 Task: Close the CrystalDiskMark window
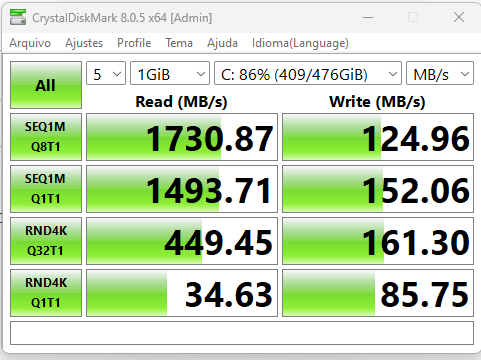coord(459,17)
